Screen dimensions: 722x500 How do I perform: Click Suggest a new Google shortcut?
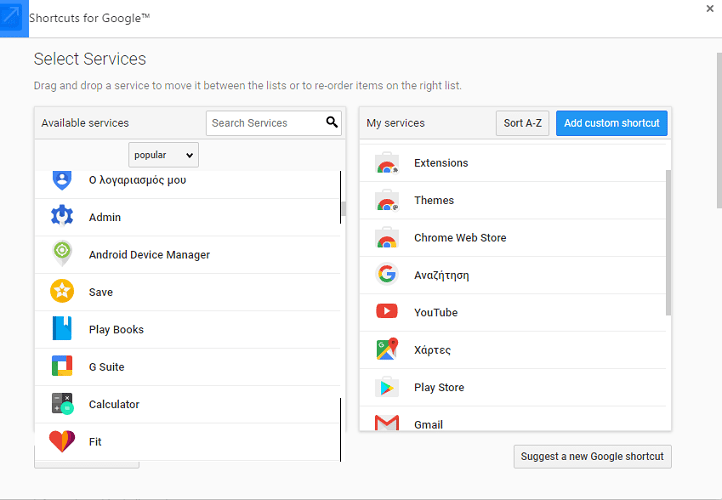pyautogui.click(x=592, y=456)
